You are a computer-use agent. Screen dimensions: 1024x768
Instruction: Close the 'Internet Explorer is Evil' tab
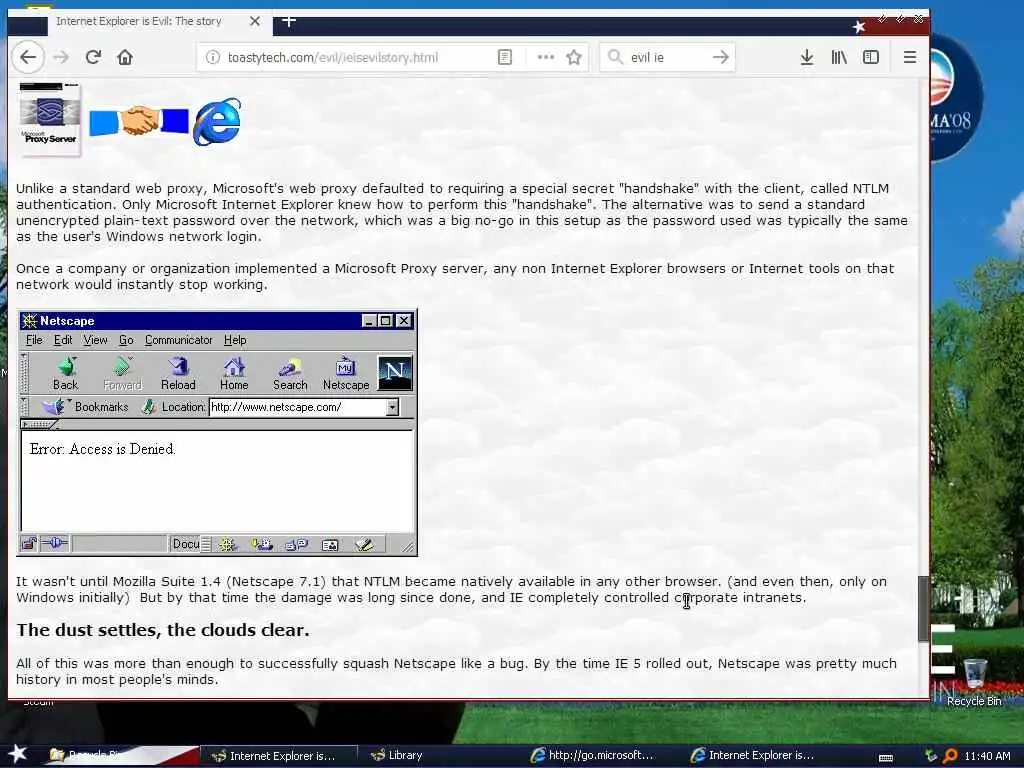255,22
